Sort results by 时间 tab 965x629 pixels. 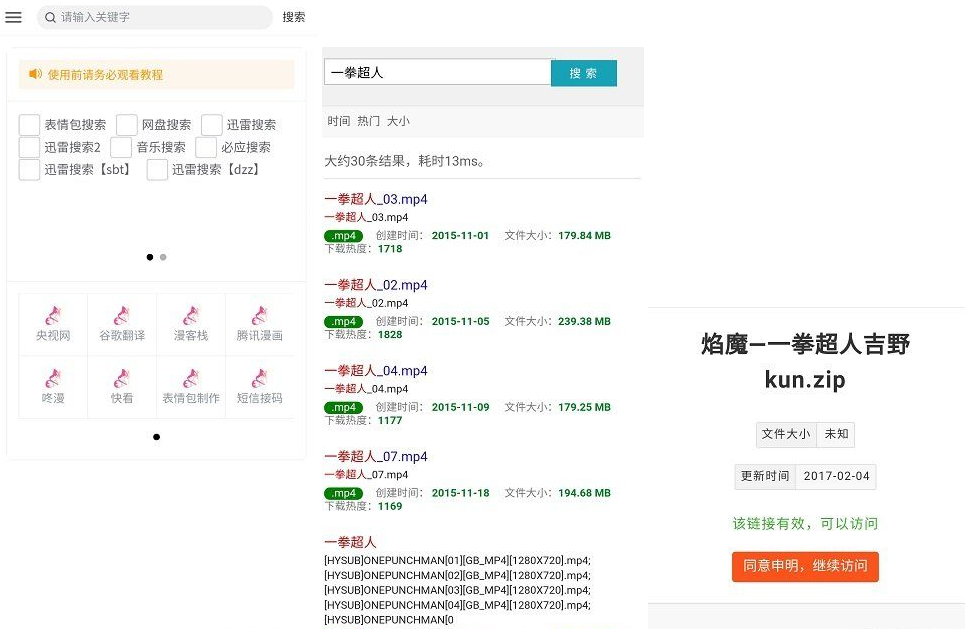[339, 121]
